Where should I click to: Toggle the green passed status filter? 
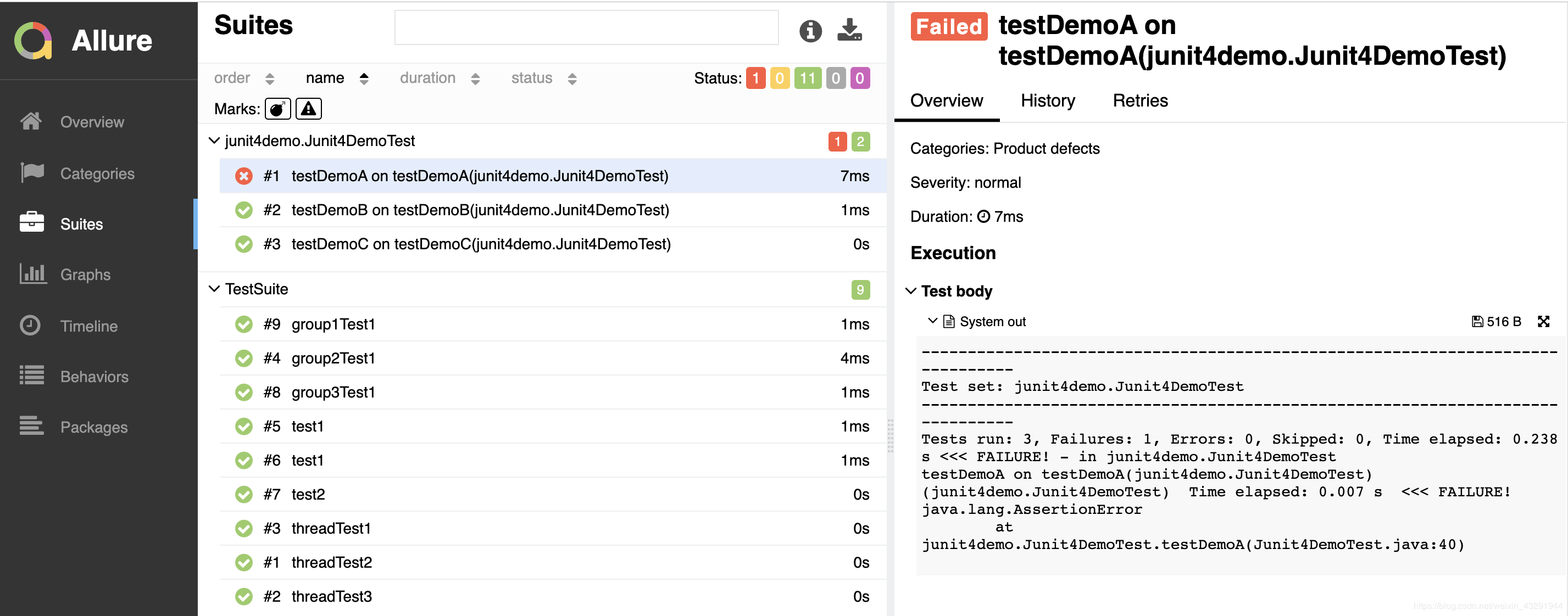[807, 78]
